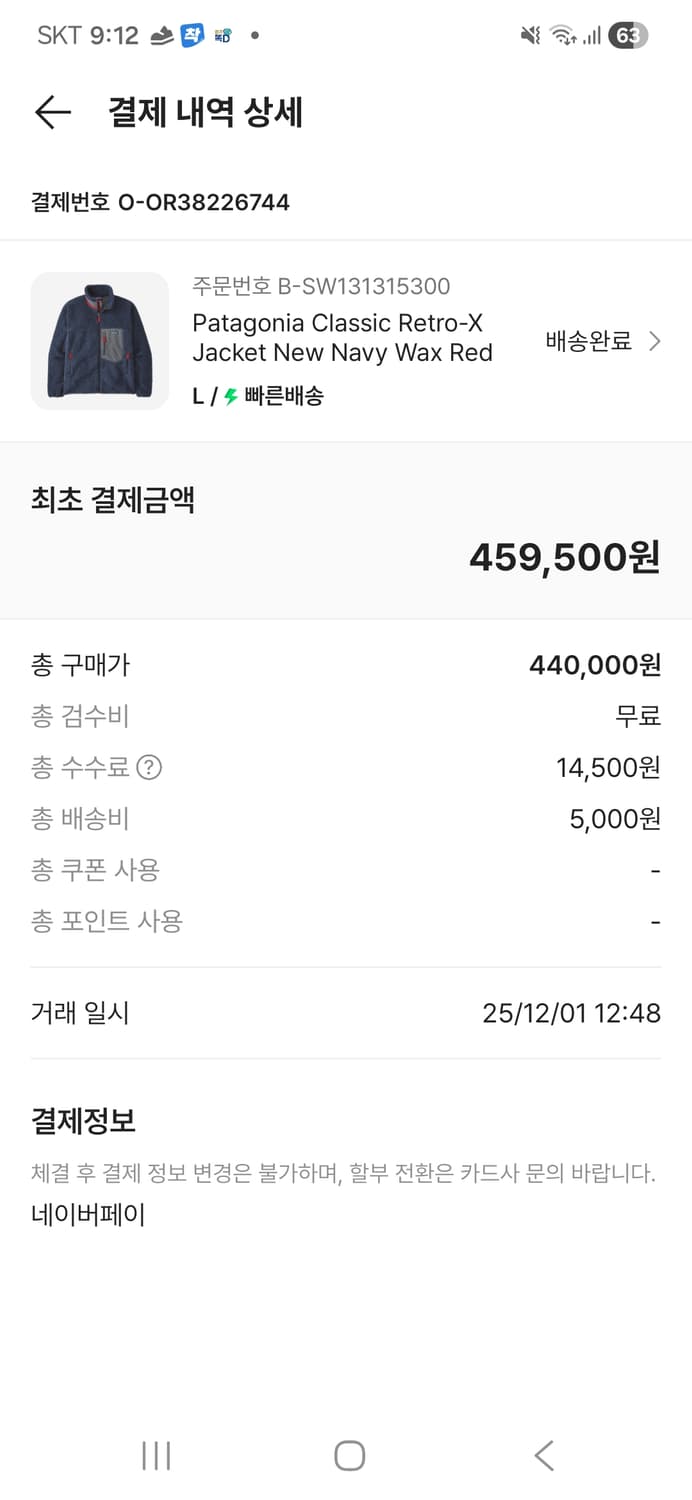692x1500 pixels.
Task: Select the total payment amount 459,500원
Action: coord(565,556)
